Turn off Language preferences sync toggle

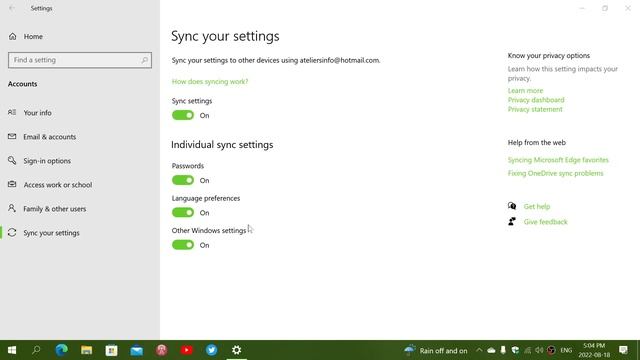pyautogui.click(x=183, y=212)
